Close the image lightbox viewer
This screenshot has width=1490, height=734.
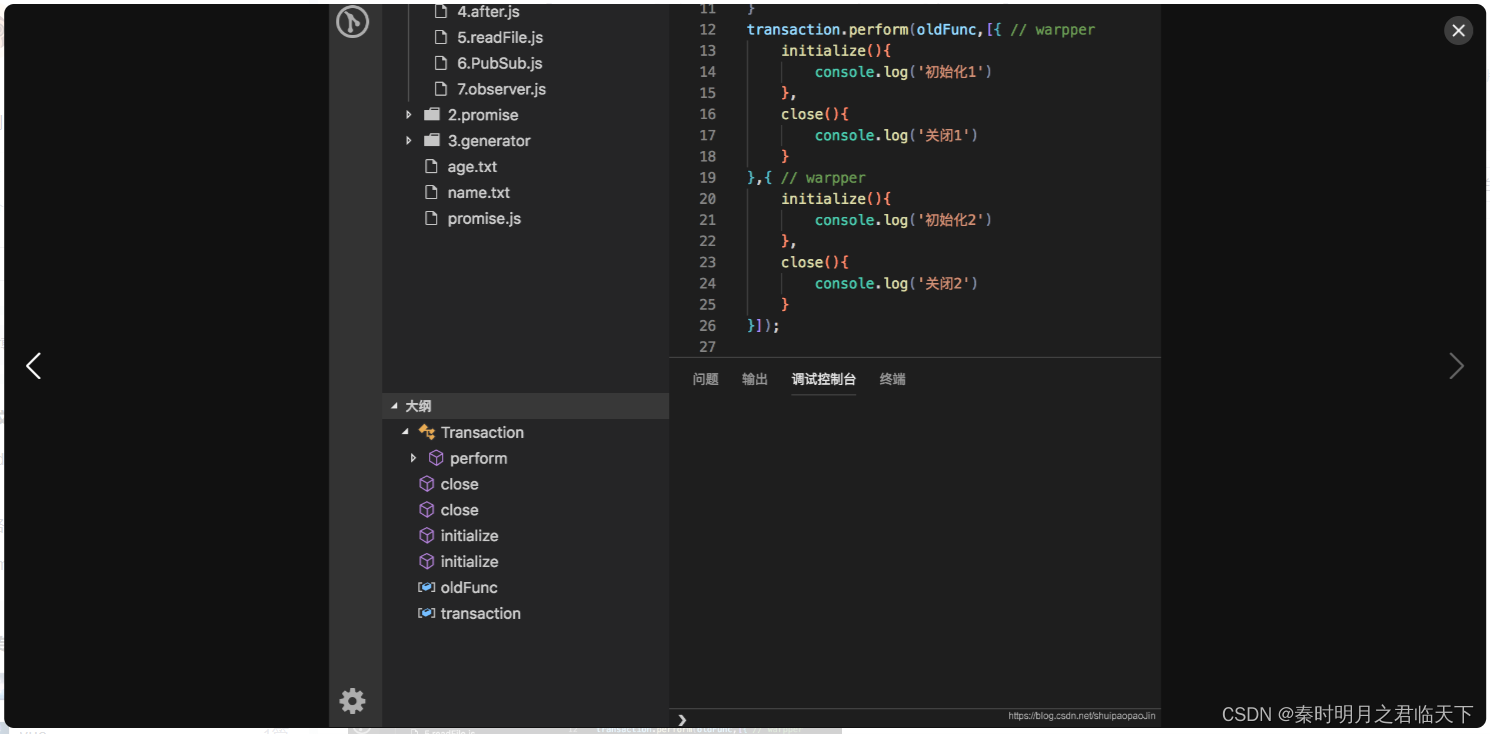click(1458, 31)
